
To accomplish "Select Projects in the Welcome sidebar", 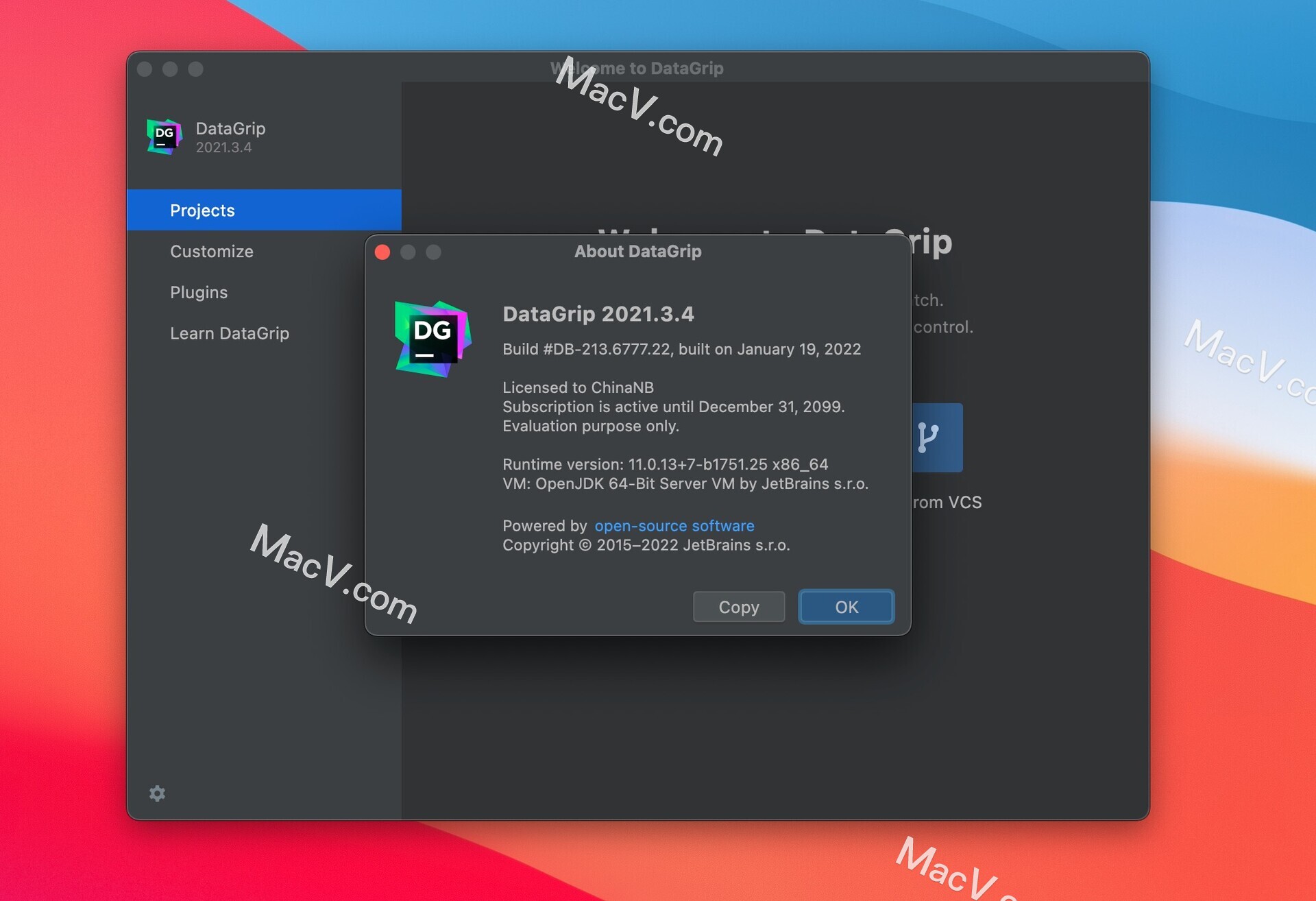I will pos(264,210).
